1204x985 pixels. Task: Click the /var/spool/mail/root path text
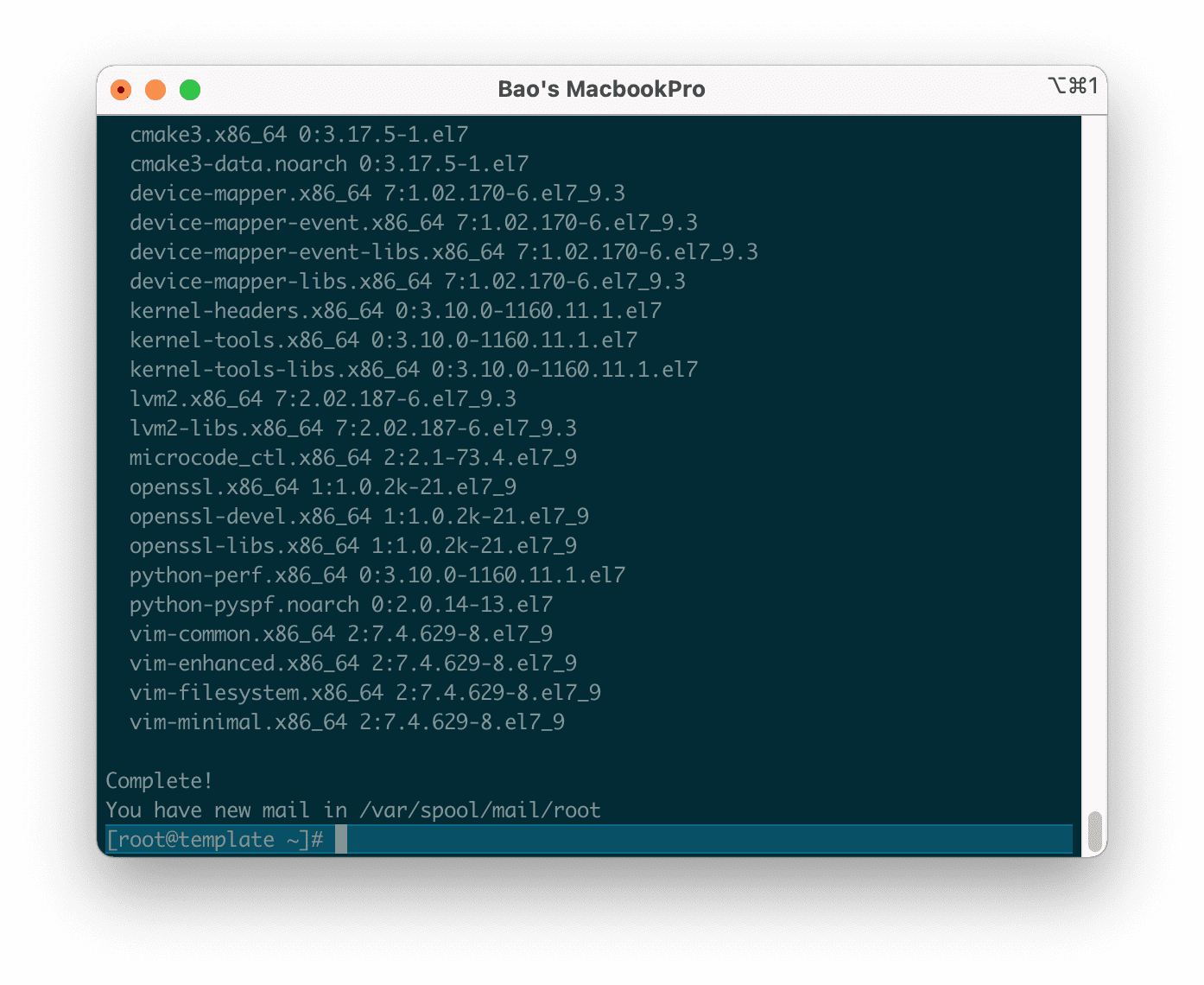click(480, 810)
